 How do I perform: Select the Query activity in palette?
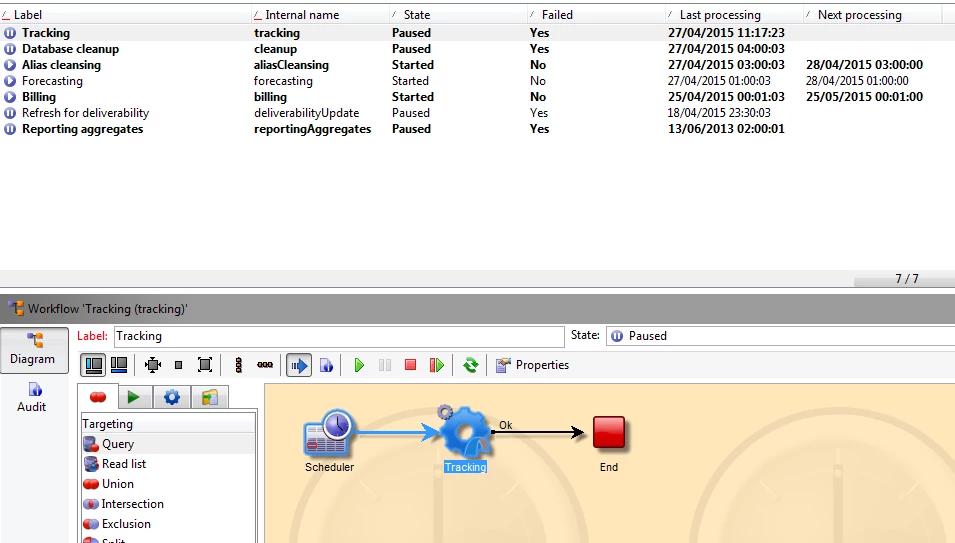pos(167,444)
